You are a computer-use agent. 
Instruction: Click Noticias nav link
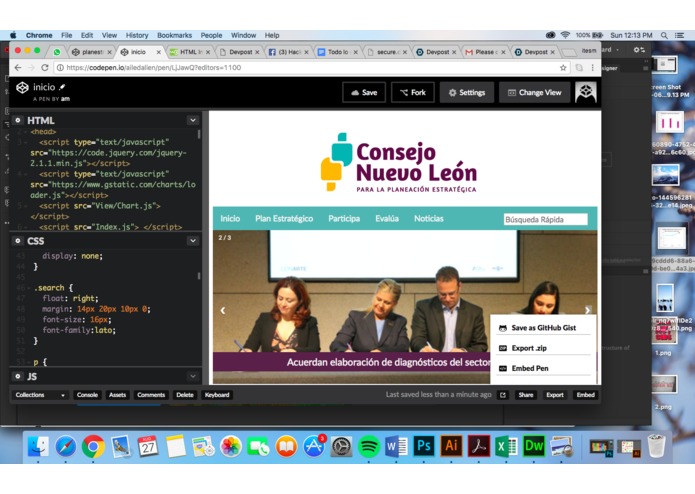point(429,218)
